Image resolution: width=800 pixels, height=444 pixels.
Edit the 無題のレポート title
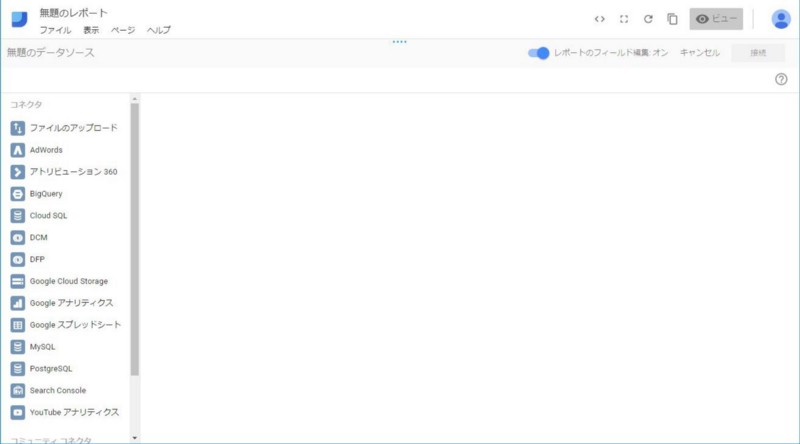click(74, 13)
